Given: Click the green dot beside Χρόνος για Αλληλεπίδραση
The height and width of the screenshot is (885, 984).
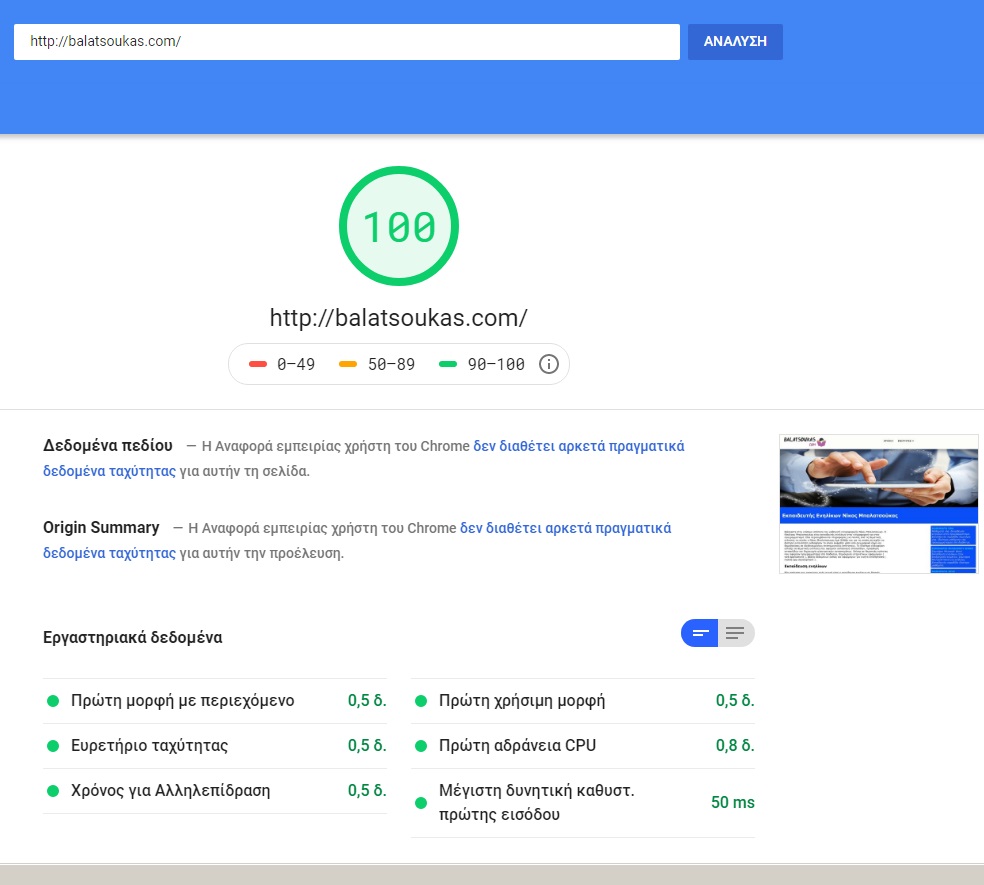Looking at the screenshot, I should tap(53, 791).
